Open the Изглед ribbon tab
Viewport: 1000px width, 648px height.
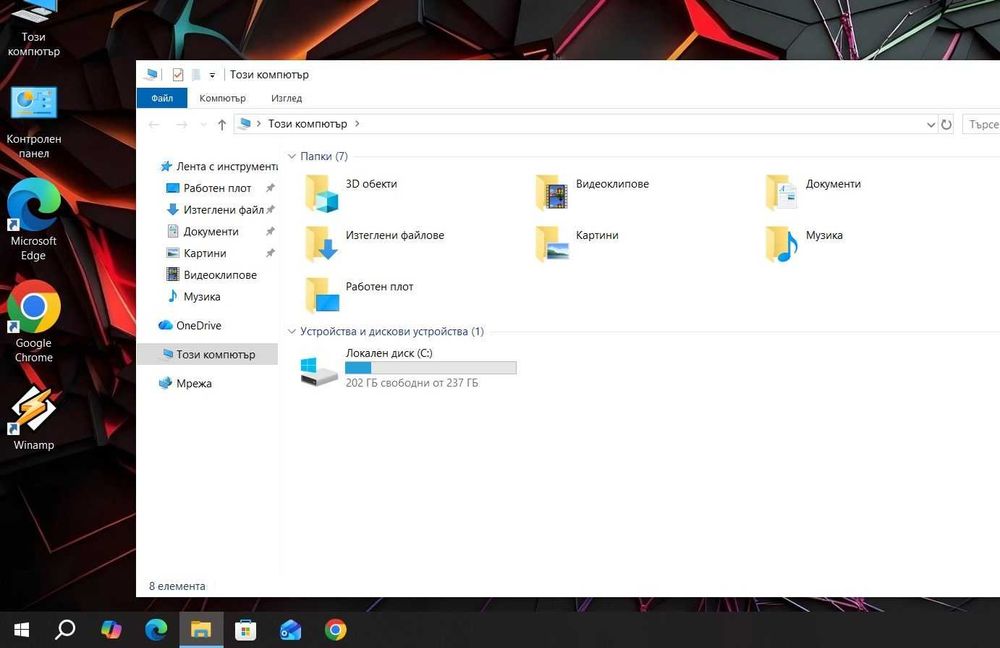tap(286, 98)
